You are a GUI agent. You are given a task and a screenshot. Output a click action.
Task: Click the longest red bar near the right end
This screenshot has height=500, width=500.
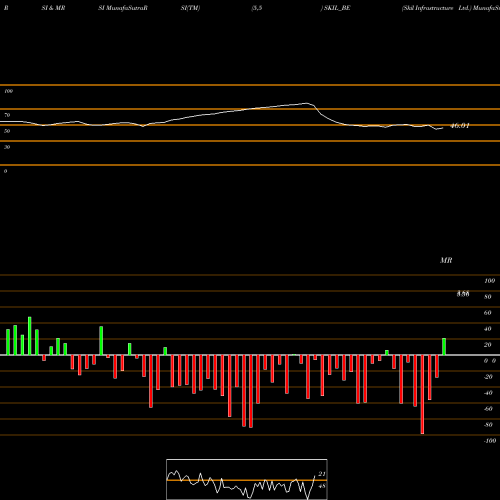point(422,394)
